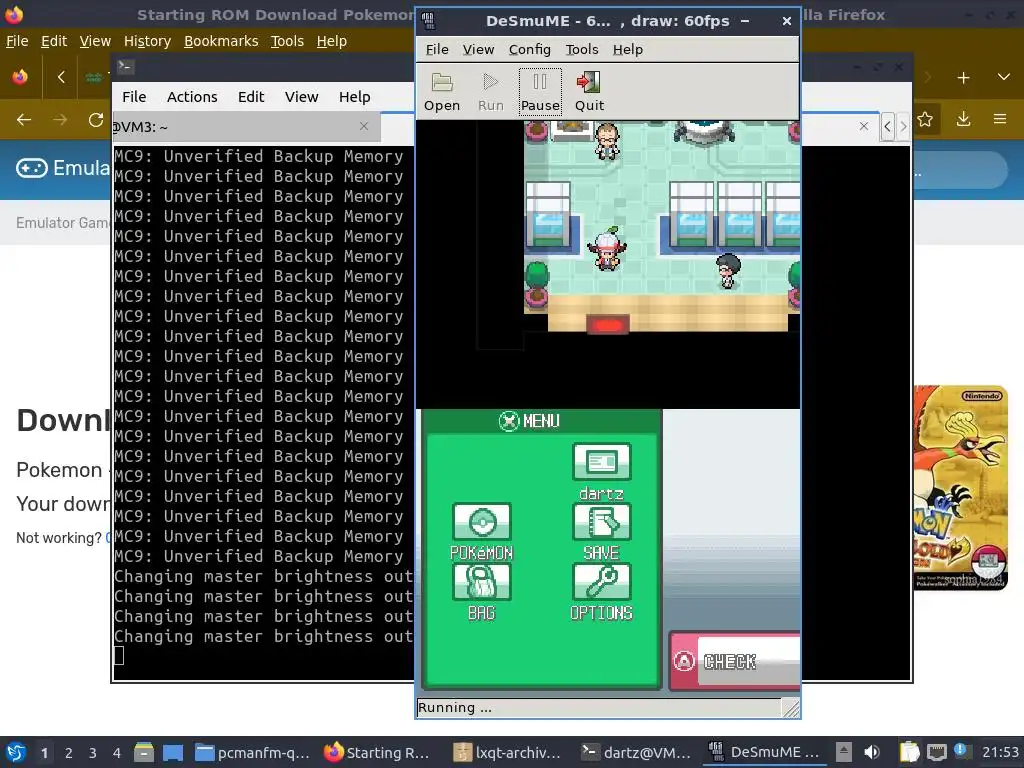Tap the CHECK button on touch screen

click(x=735, y=661)
